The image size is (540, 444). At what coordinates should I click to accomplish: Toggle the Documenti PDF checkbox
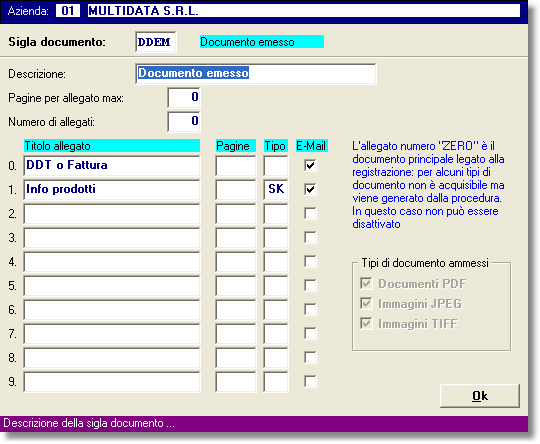pos(366,283)
